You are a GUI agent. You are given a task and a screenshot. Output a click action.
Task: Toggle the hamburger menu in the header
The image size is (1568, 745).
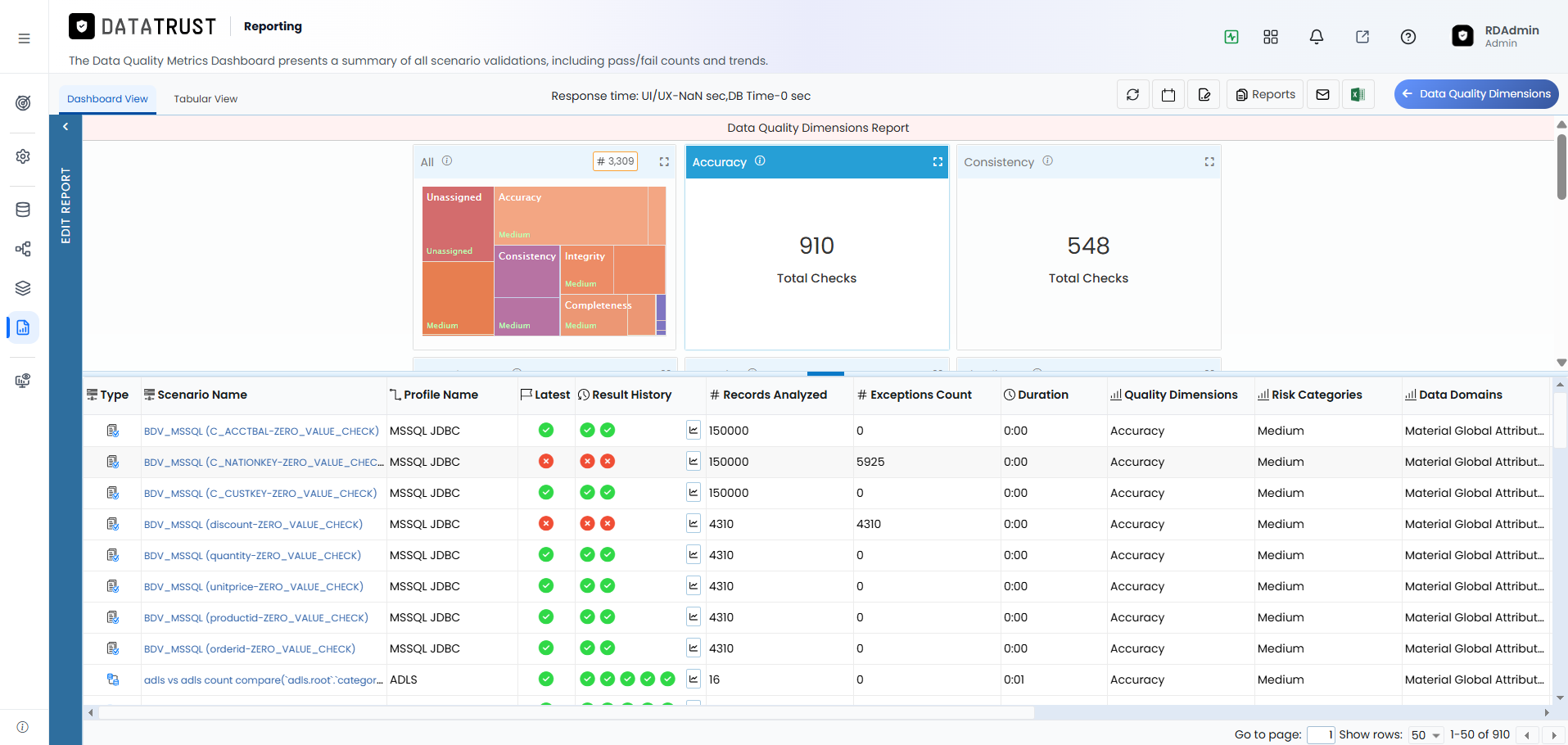click(24, 38)
